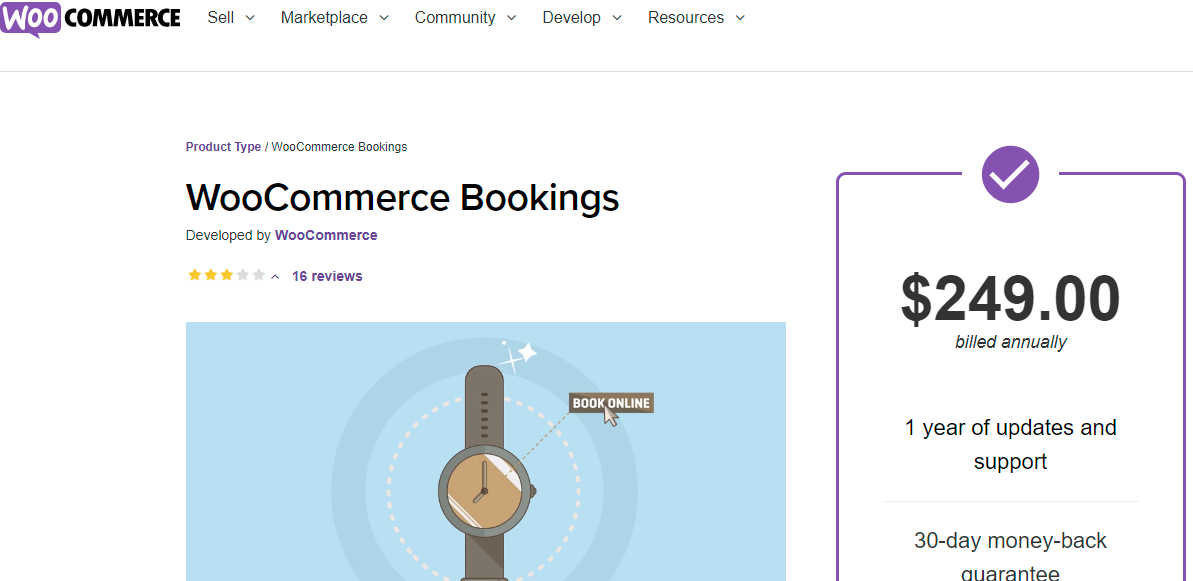Click the WooCommerce logo

[90, 18]
